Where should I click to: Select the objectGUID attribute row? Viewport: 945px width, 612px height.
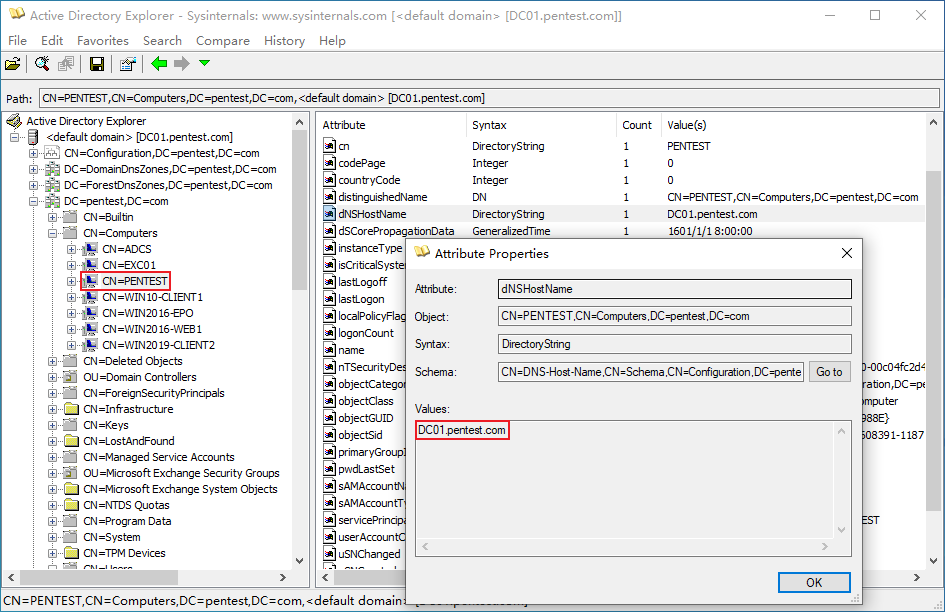pos(363,418)
